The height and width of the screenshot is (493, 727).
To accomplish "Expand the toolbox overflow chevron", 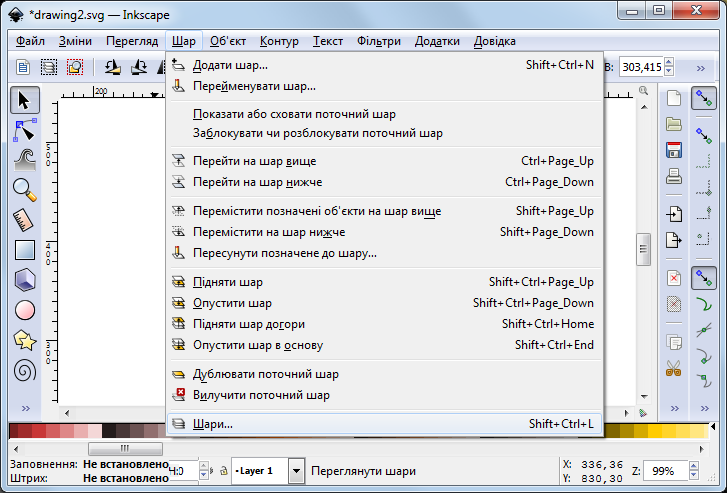I will tap(25, 408).
